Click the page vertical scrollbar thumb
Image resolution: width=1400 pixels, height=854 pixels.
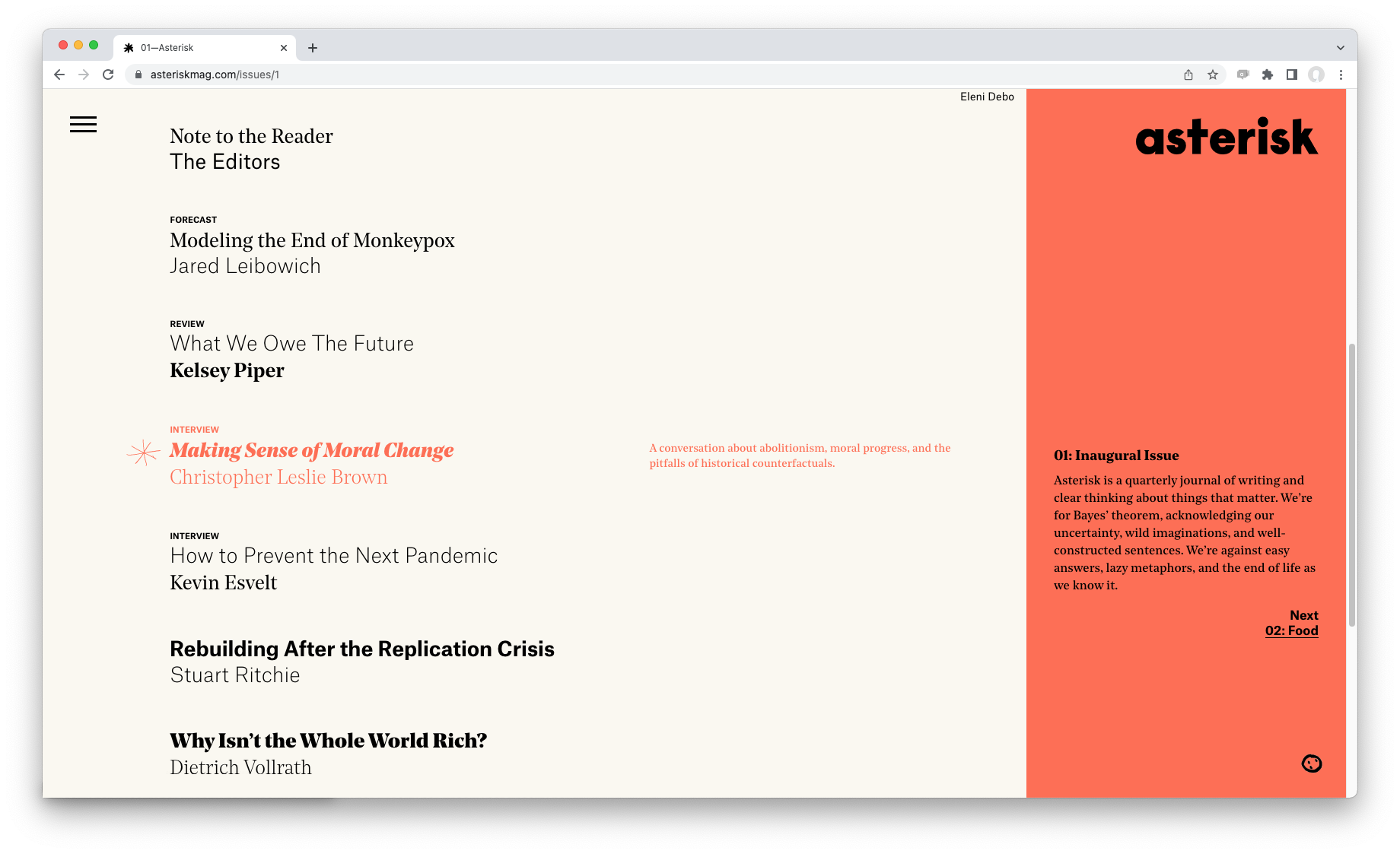(x=1351, y=485)
